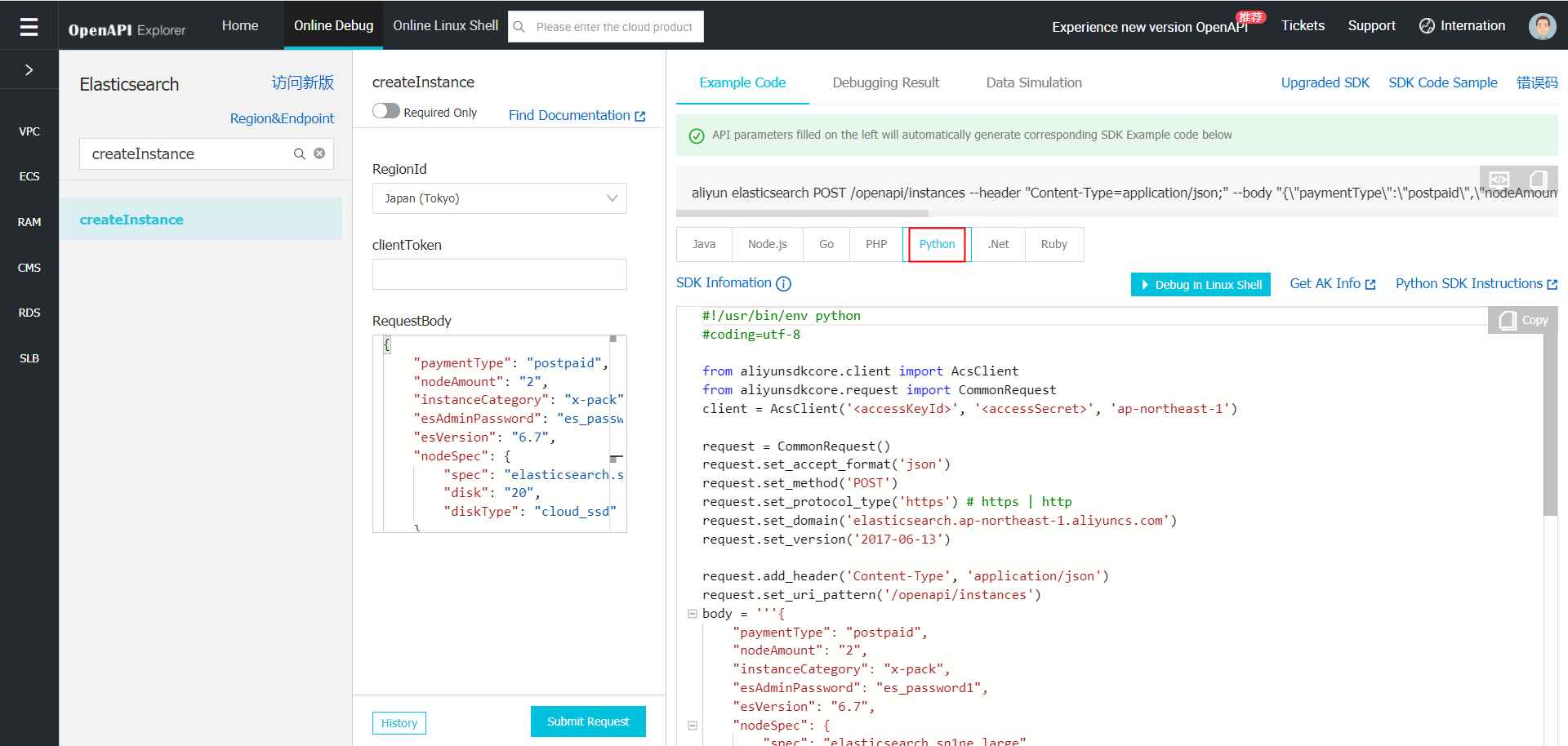Select createInstance API in list
1568x746 pixels.
(201, 219)
